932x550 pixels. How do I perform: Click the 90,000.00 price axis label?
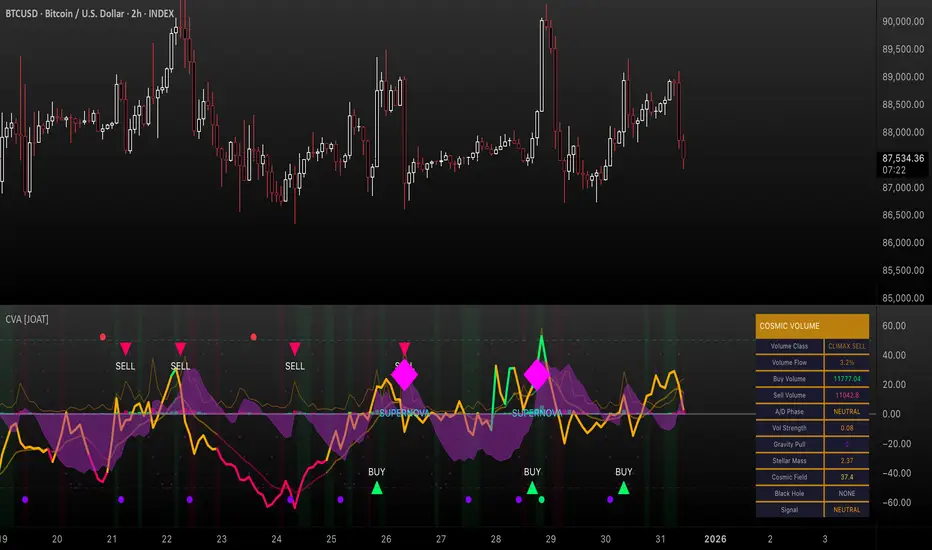[903, 21]
